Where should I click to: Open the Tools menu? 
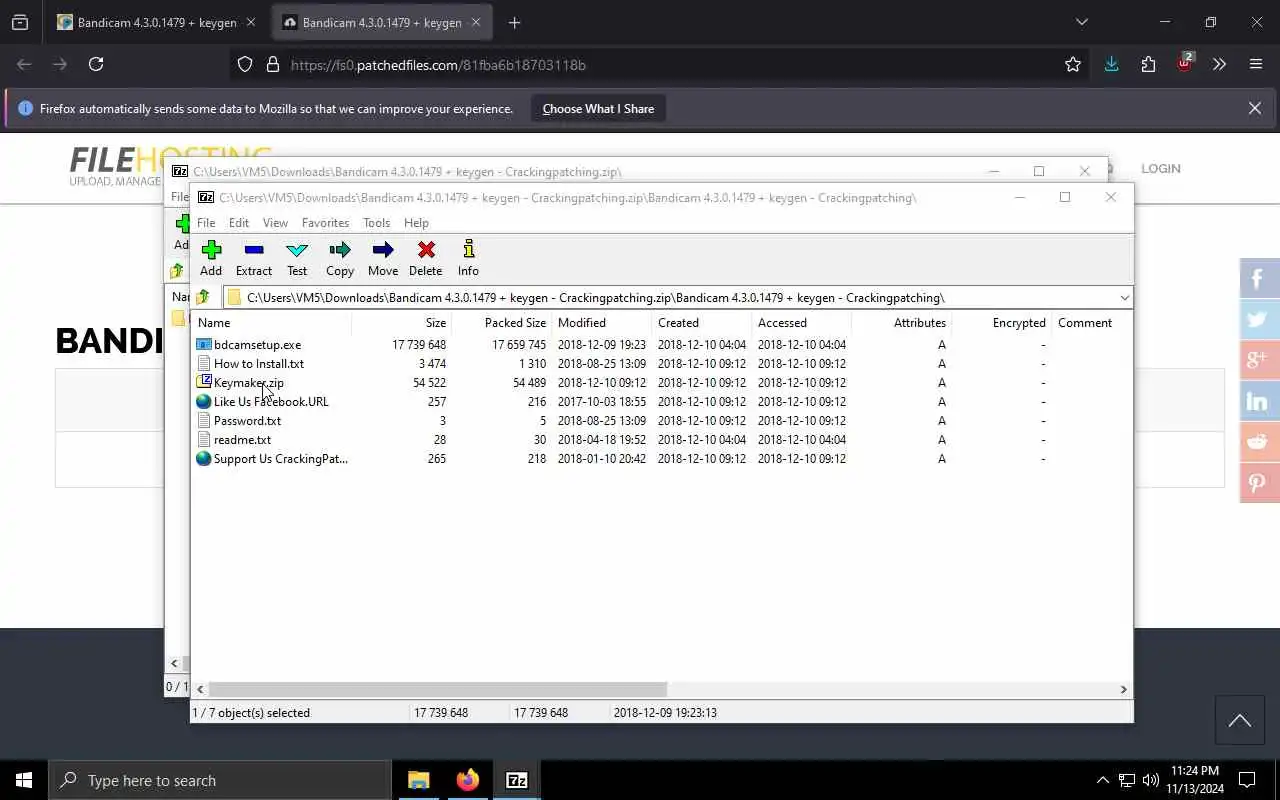376,222
